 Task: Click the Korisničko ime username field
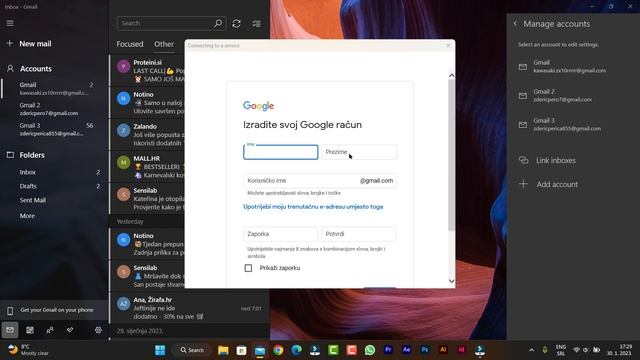tap(320, 181)
